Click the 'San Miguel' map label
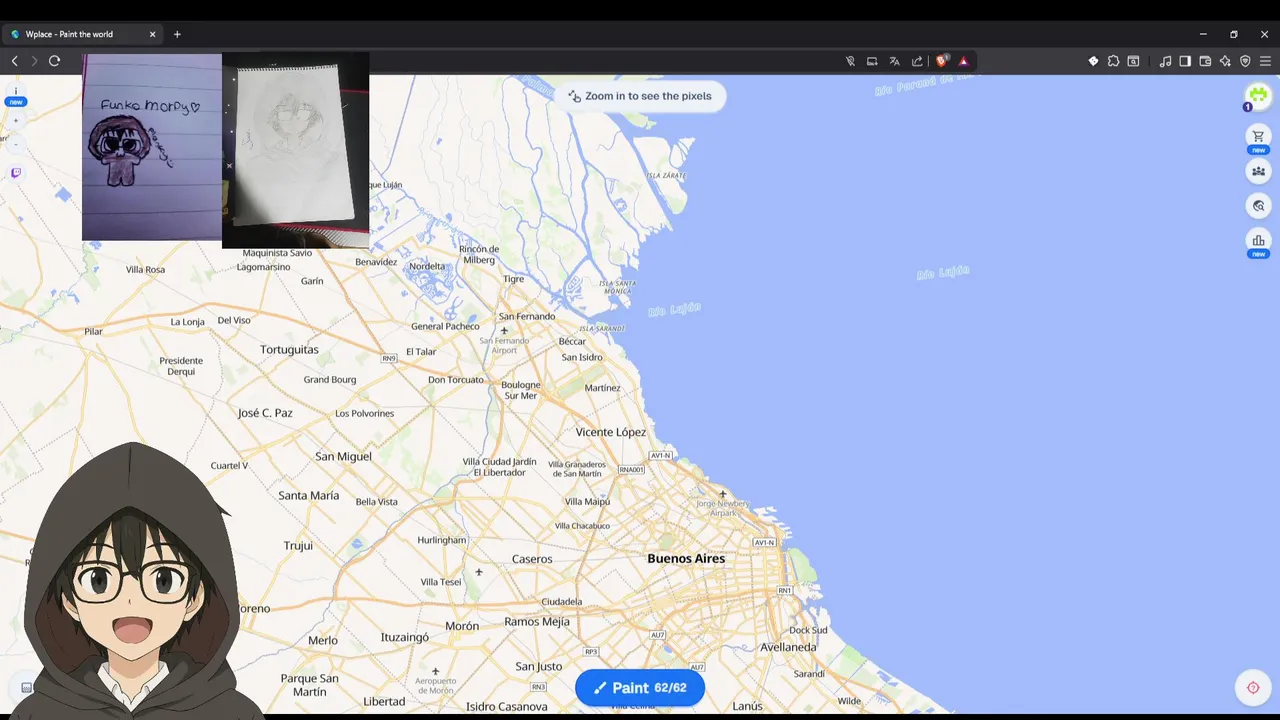The height and width of the screenshot is (720, 1280). [343, 456]
